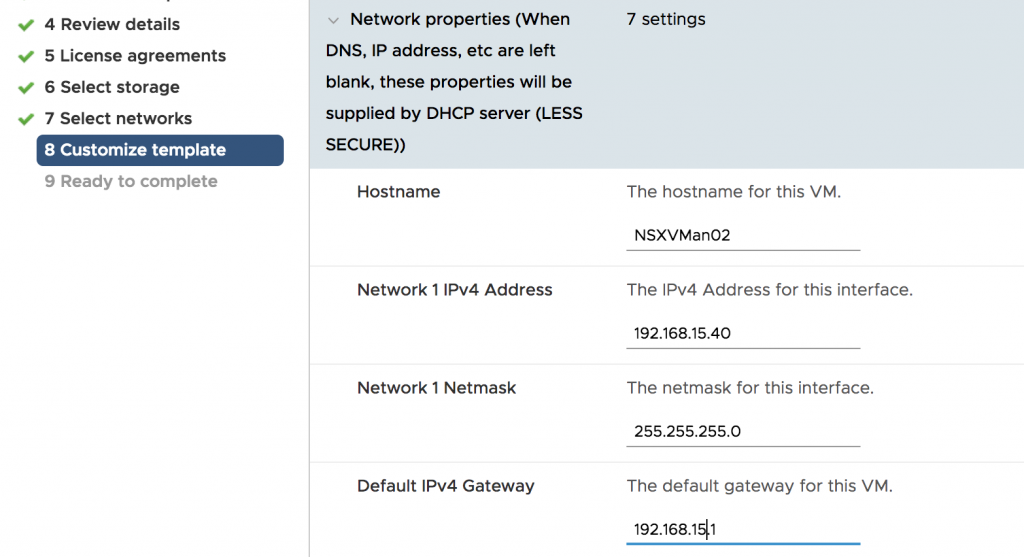Click the checkmark beside Select storage
Image resolution: width=1024 pixels, height=557 pixels.
pyautogui.click(x=26, y=88)
